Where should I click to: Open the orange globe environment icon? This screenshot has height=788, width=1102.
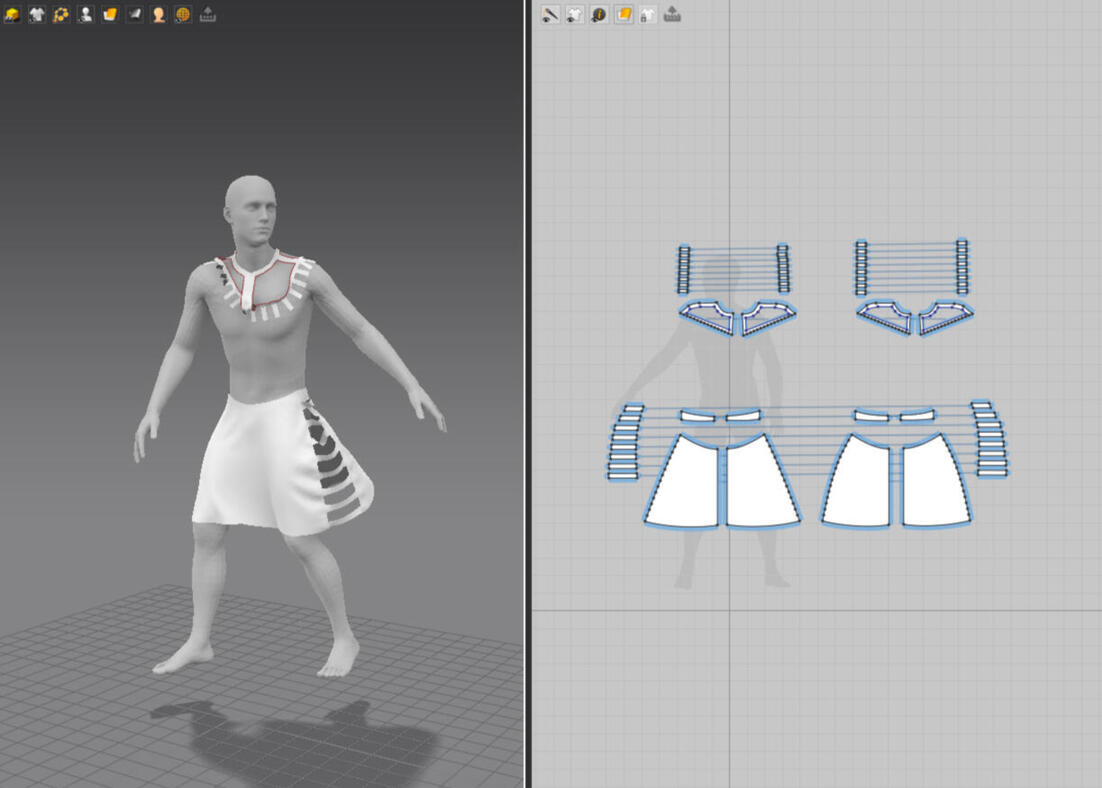(183, 14)
